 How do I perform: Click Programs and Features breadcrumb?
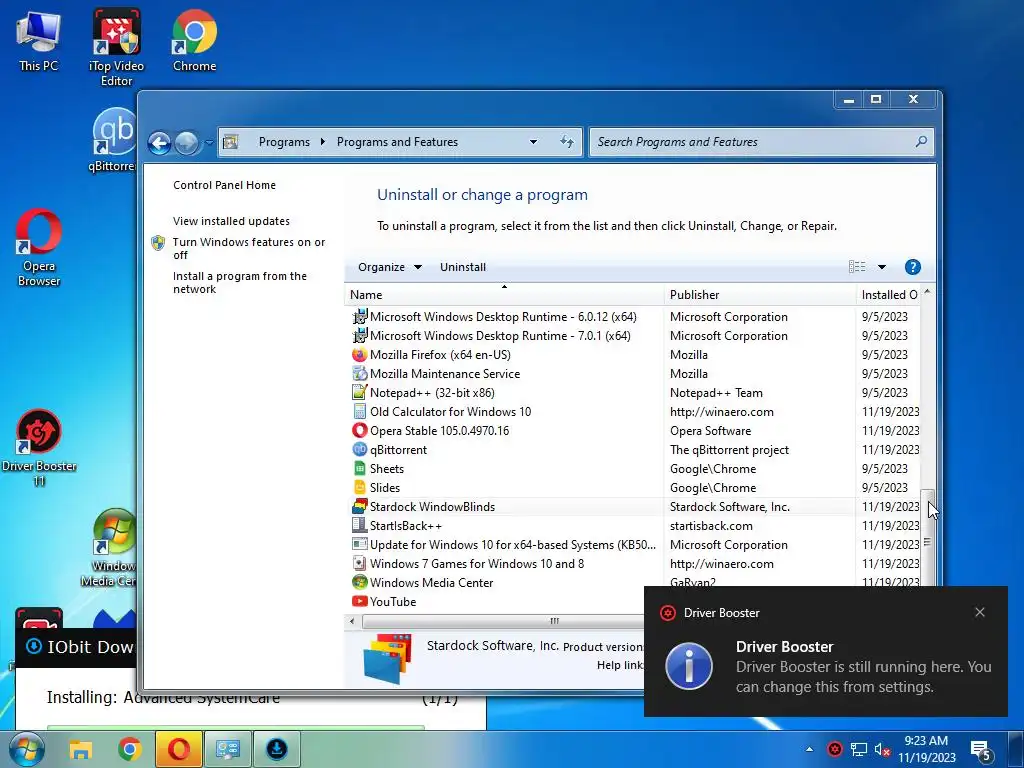pyautogui.click(x=397, y=142)
